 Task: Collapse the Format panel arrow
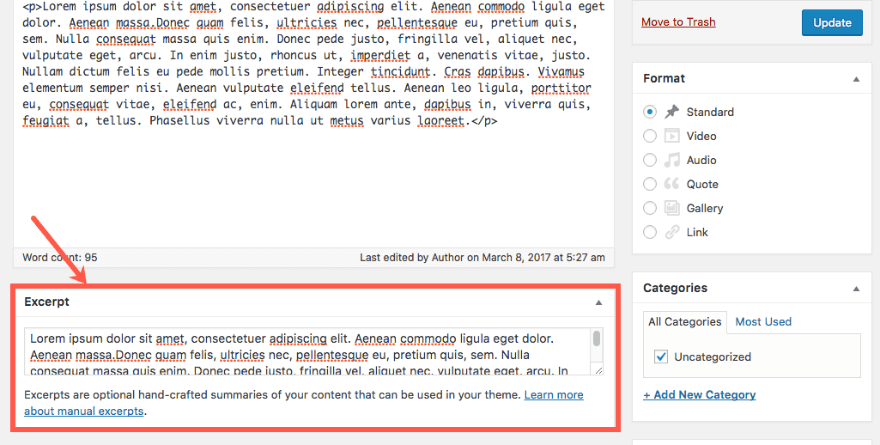click(x=855, y=78)
